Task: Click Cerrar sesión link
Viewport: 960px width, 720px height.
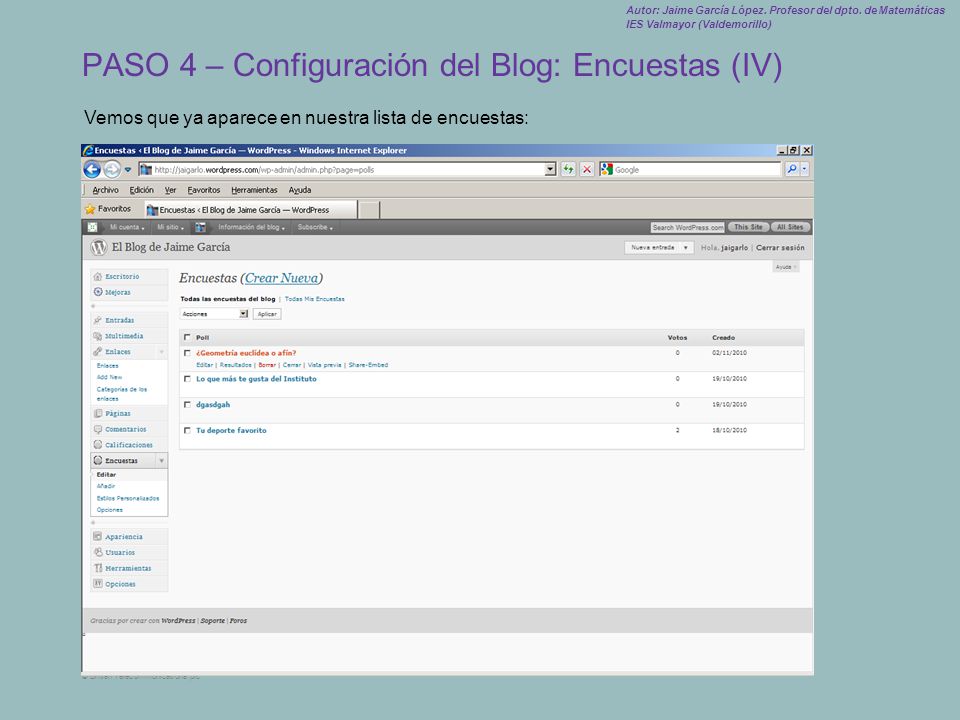Action: [780, 247]
